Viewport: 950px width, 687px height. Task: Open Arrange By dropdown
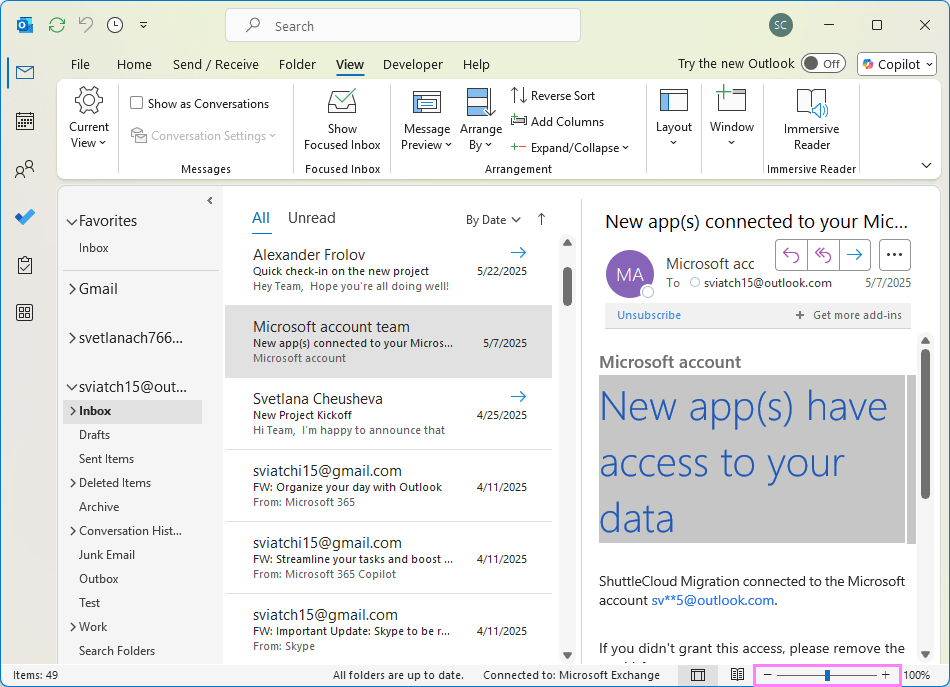click(480, 119)
